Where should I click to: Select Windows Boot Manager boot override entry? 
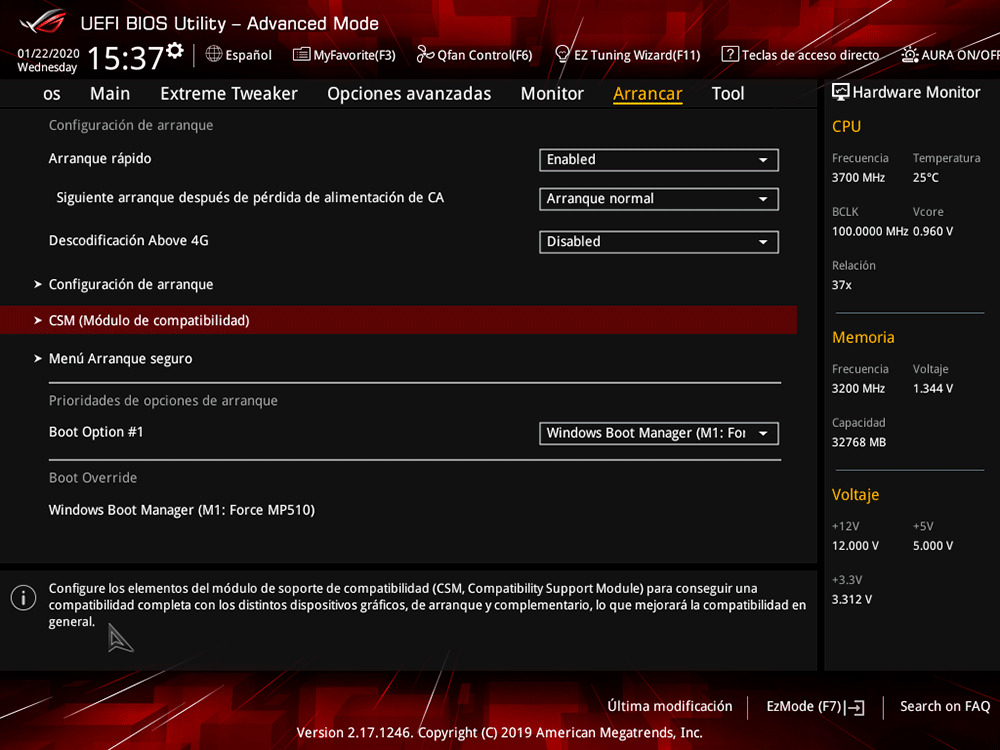pyautogui.click(x=182, y=510)
